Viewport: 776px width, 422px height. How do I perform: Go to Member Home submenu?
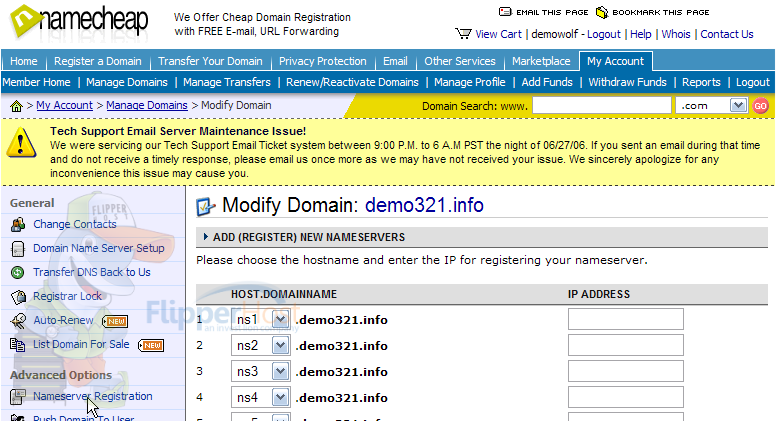[x=36, y=82]
